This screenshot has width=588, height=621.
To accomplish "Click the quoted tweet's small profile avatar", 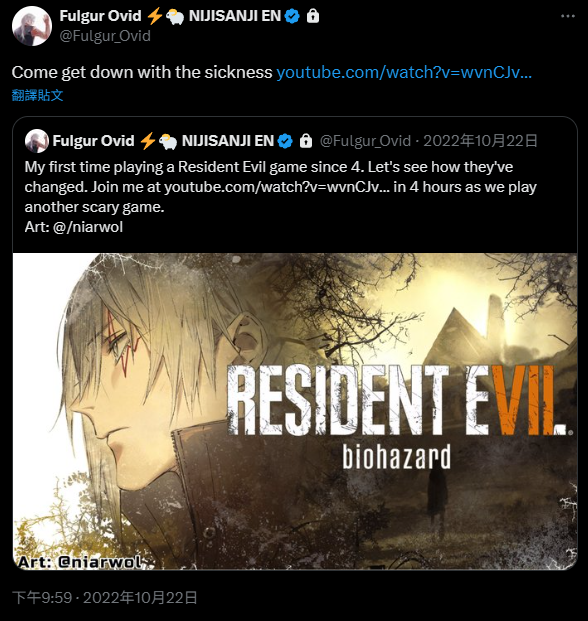I will 36,141.
